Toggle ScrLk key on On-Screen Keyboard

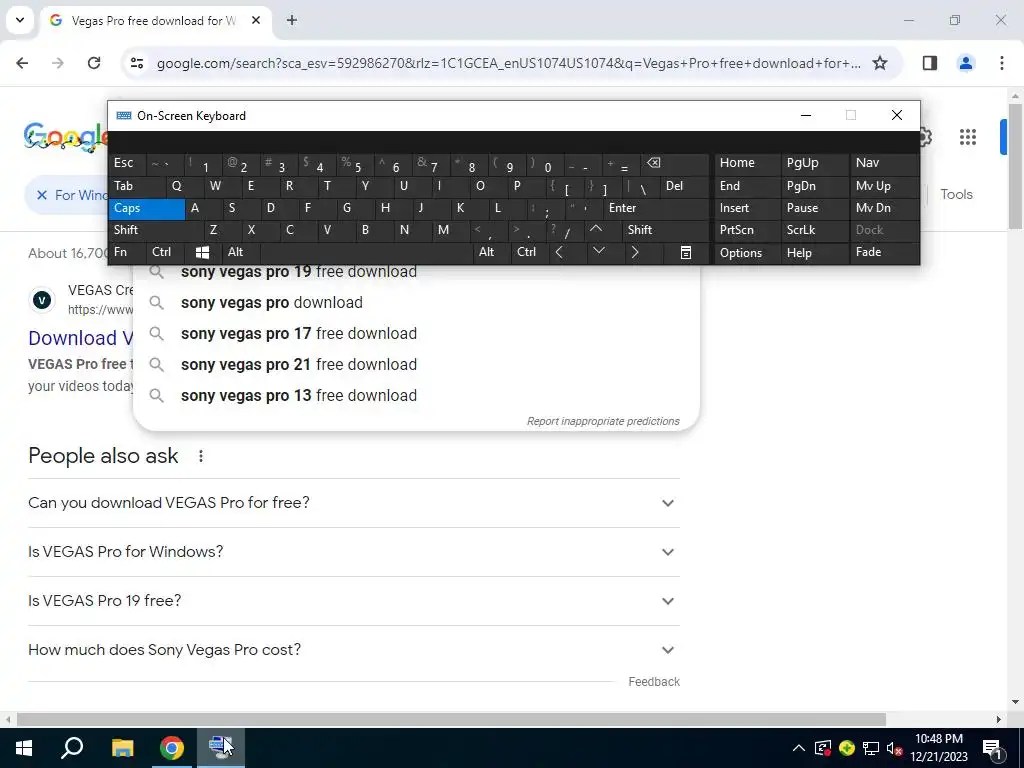tap(814, 230)
